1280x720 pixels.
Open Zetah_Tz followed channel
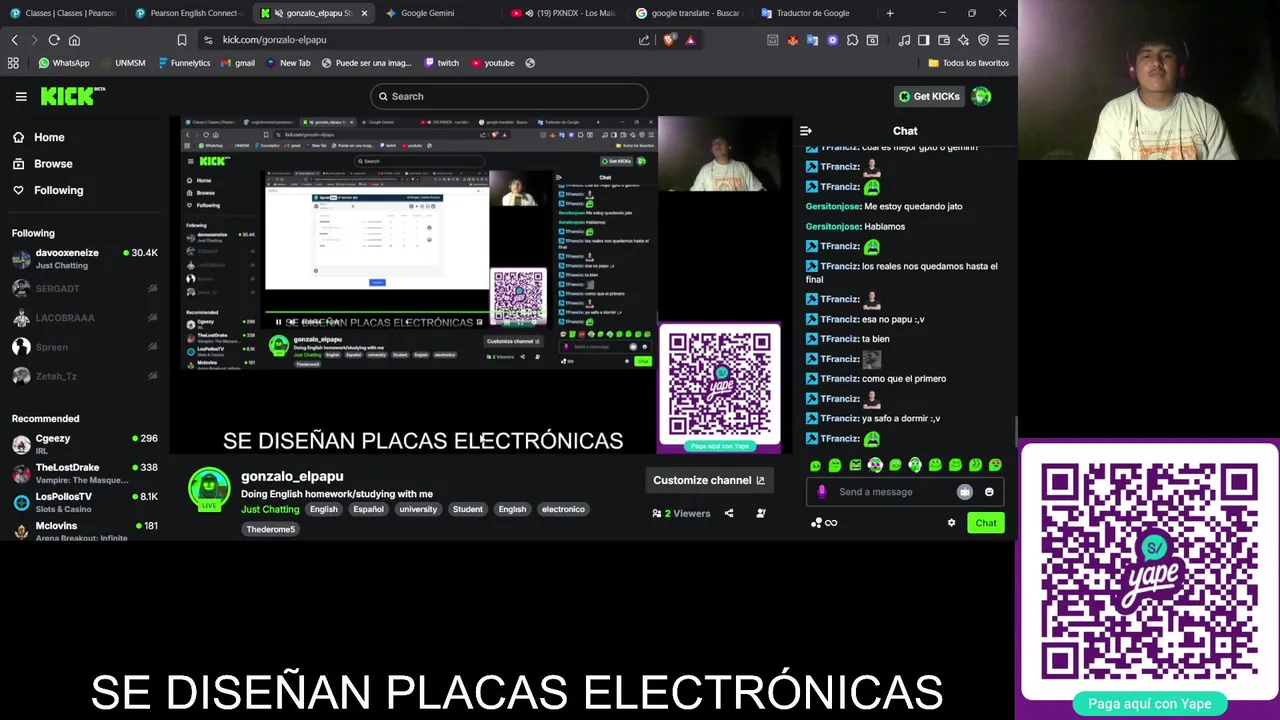tap(85, 376)
